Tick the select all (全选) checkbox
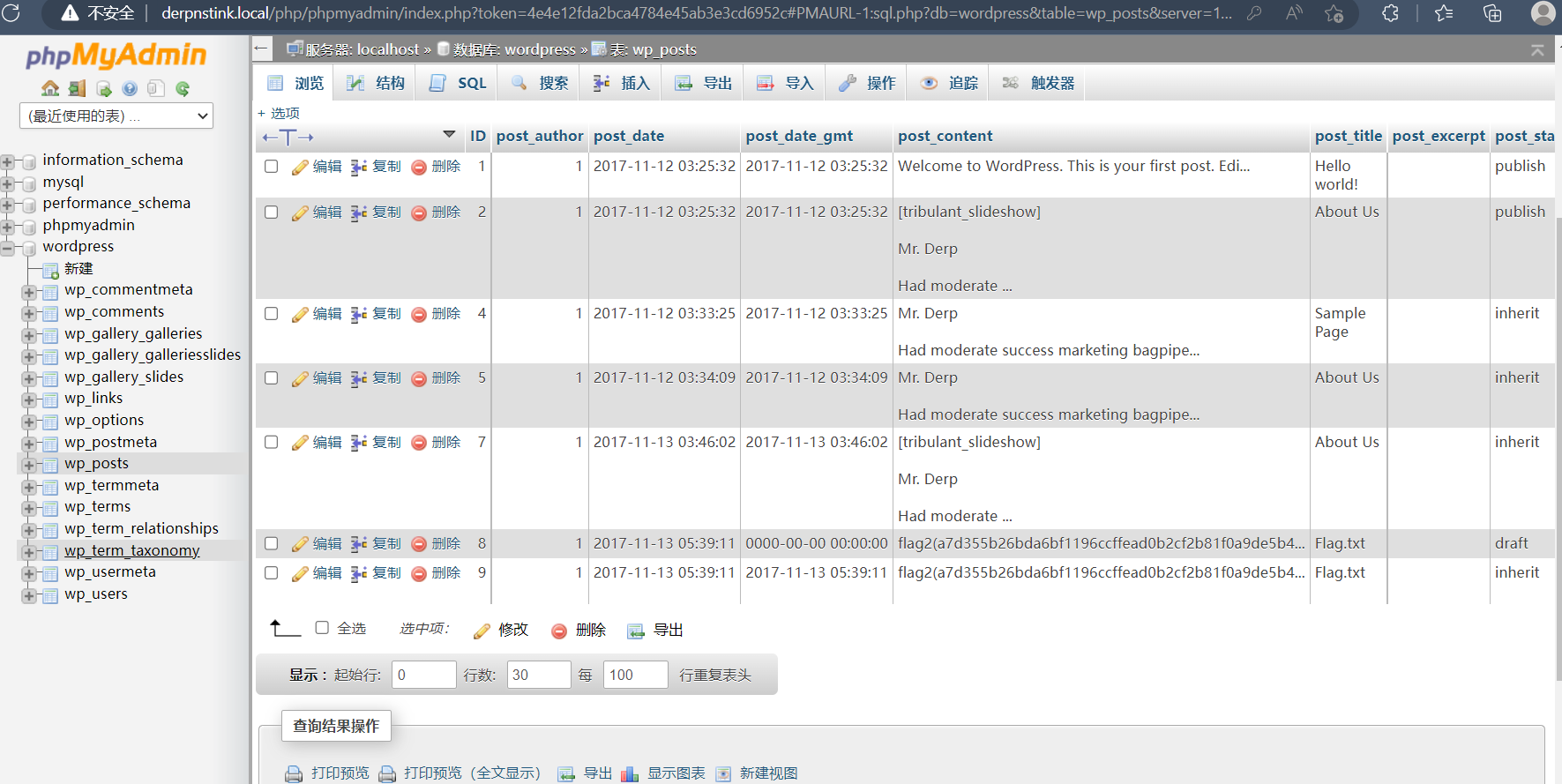1562x784 pixels. pyautogui.click(x=322, y=628)
